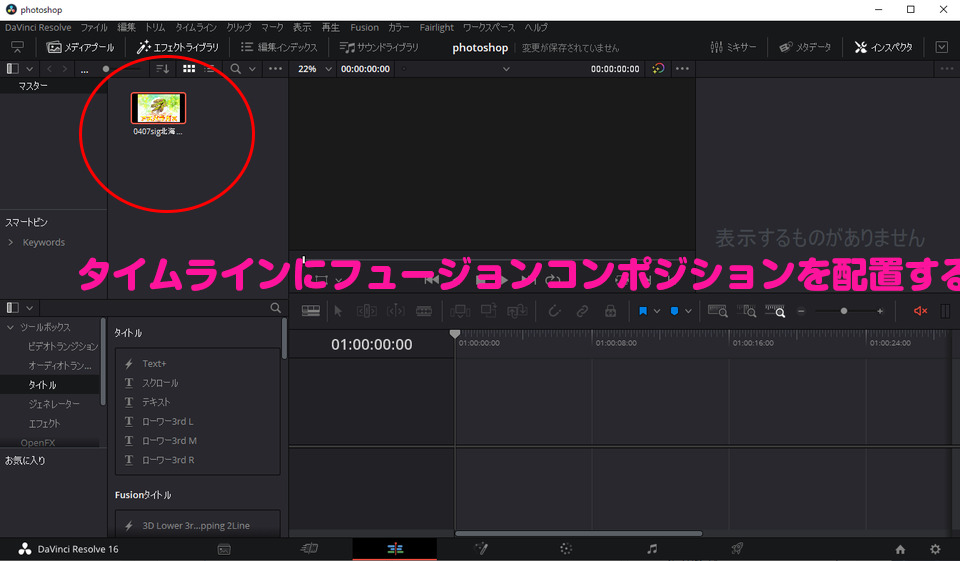The height and width of the screenshot is (561, 960).
Task: Open the Mixer (ミキサー) panel
Action: click(733, 47)
